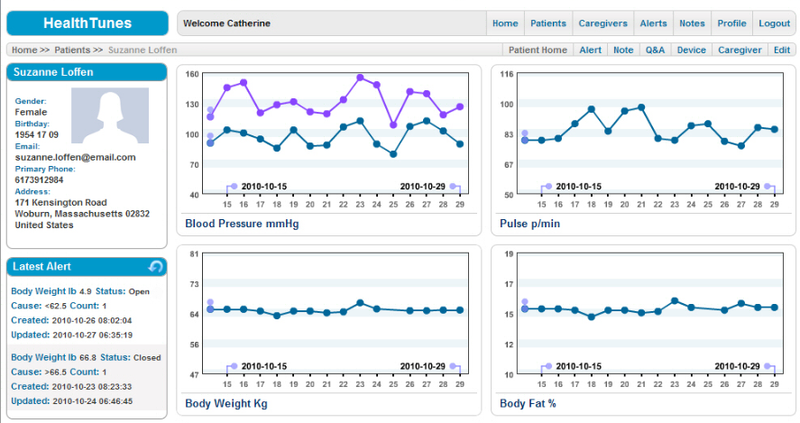Click the Body Fat chart's 2010-10-29 end marker

click(768, 366)
